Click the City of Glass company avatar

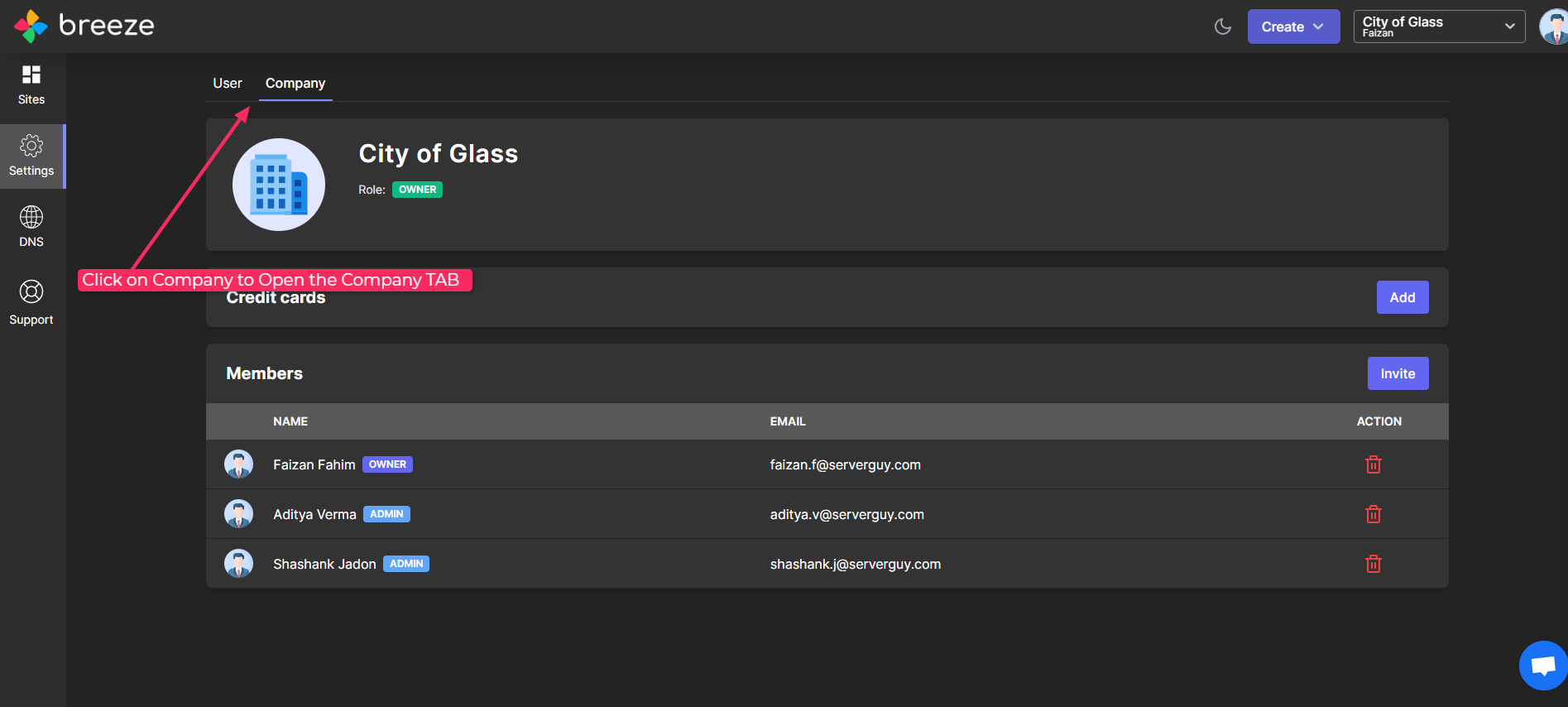279,185
